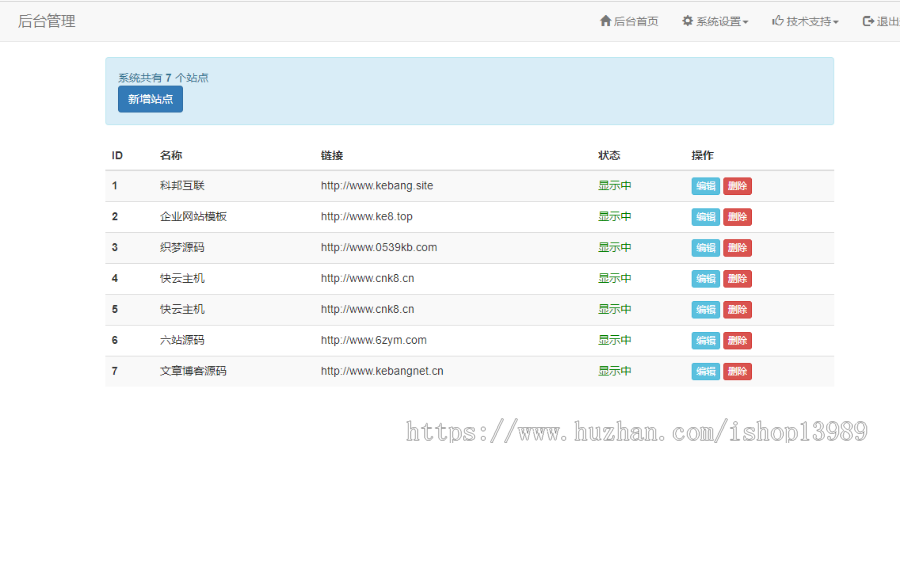
Task: Edit the 文章博客源码 site row
Action: 705,372
